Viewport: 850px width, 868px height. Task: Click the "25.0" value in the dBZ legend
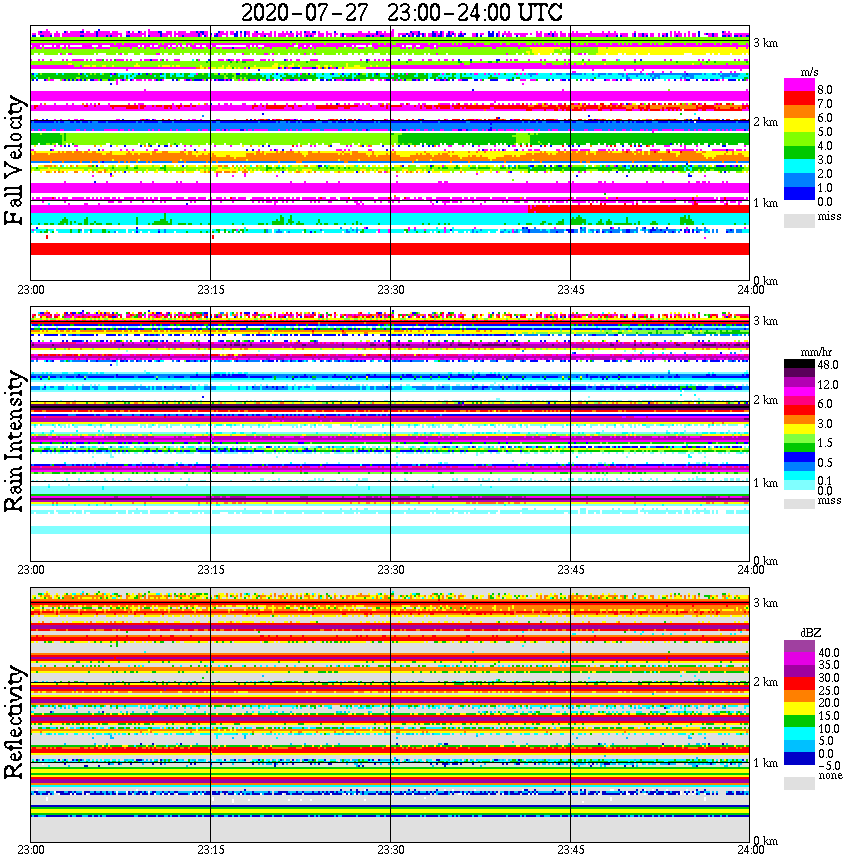coord(828,691)
